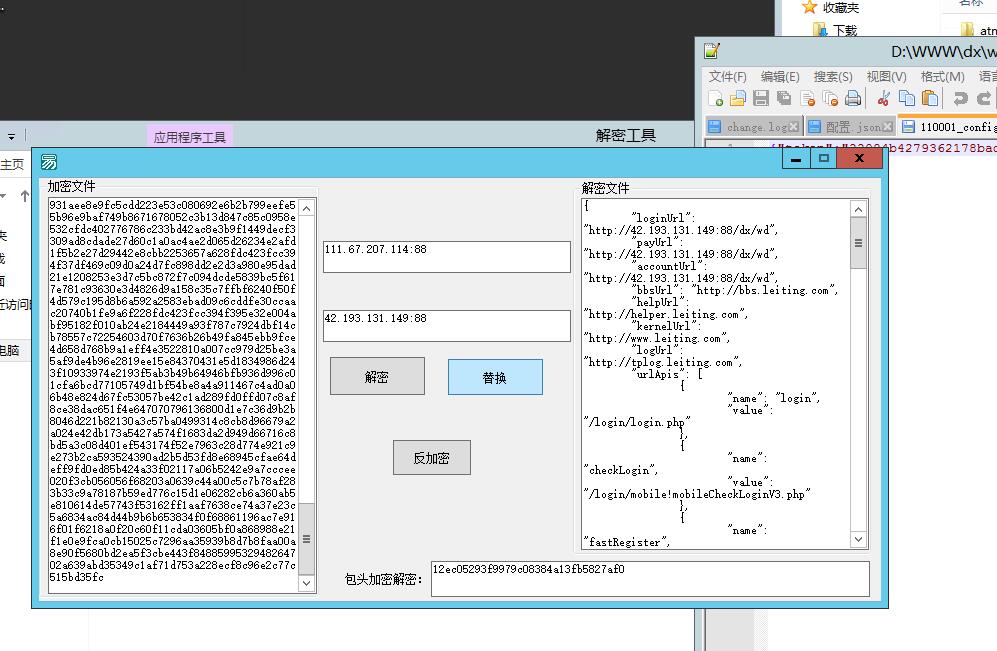Select the 应用程序工具 ribbon tab
The height and width of the screenshot is (651, 997).
click(x=190, y=137)
